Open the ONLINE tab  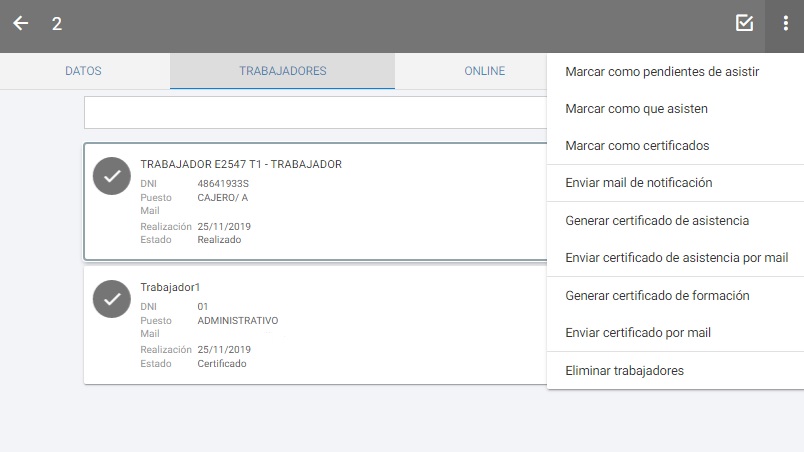[484, 71]
